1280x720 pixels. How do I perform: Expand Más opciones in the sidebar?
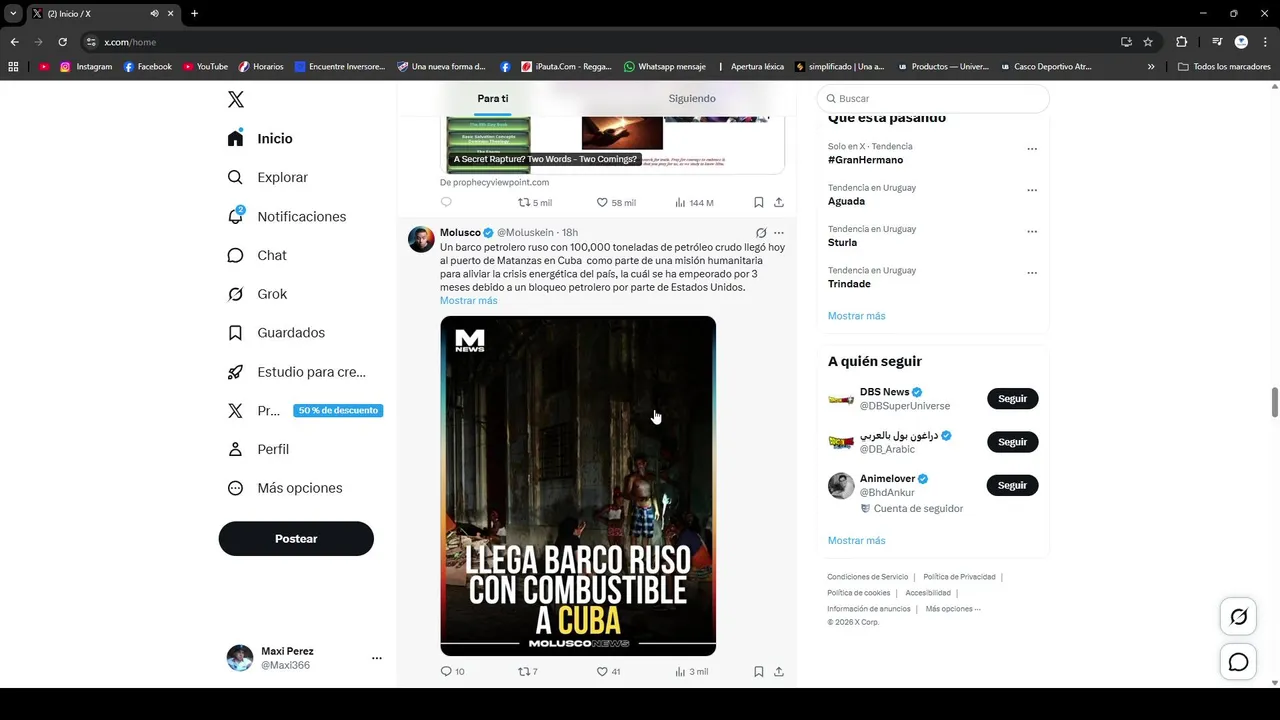coord(285,488)
